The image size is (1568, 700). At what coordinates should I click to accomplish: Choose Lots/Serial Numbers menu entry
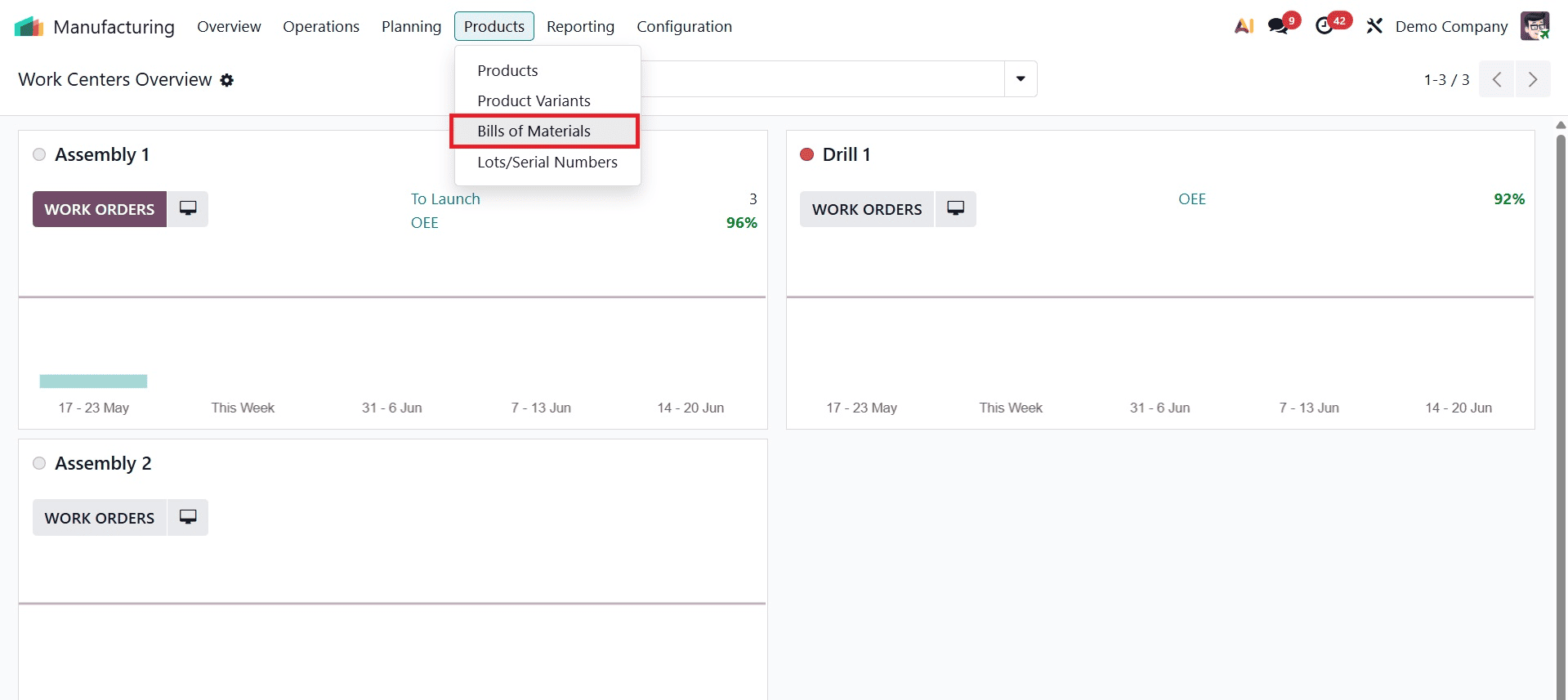click(547, 162)
